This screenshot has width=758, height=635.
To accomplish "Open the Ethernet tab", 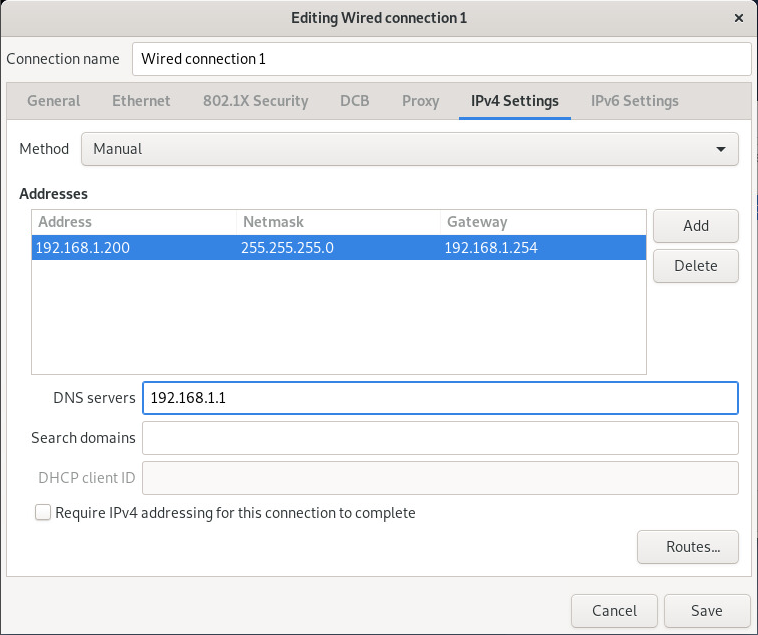I will [x=141, y=101].
